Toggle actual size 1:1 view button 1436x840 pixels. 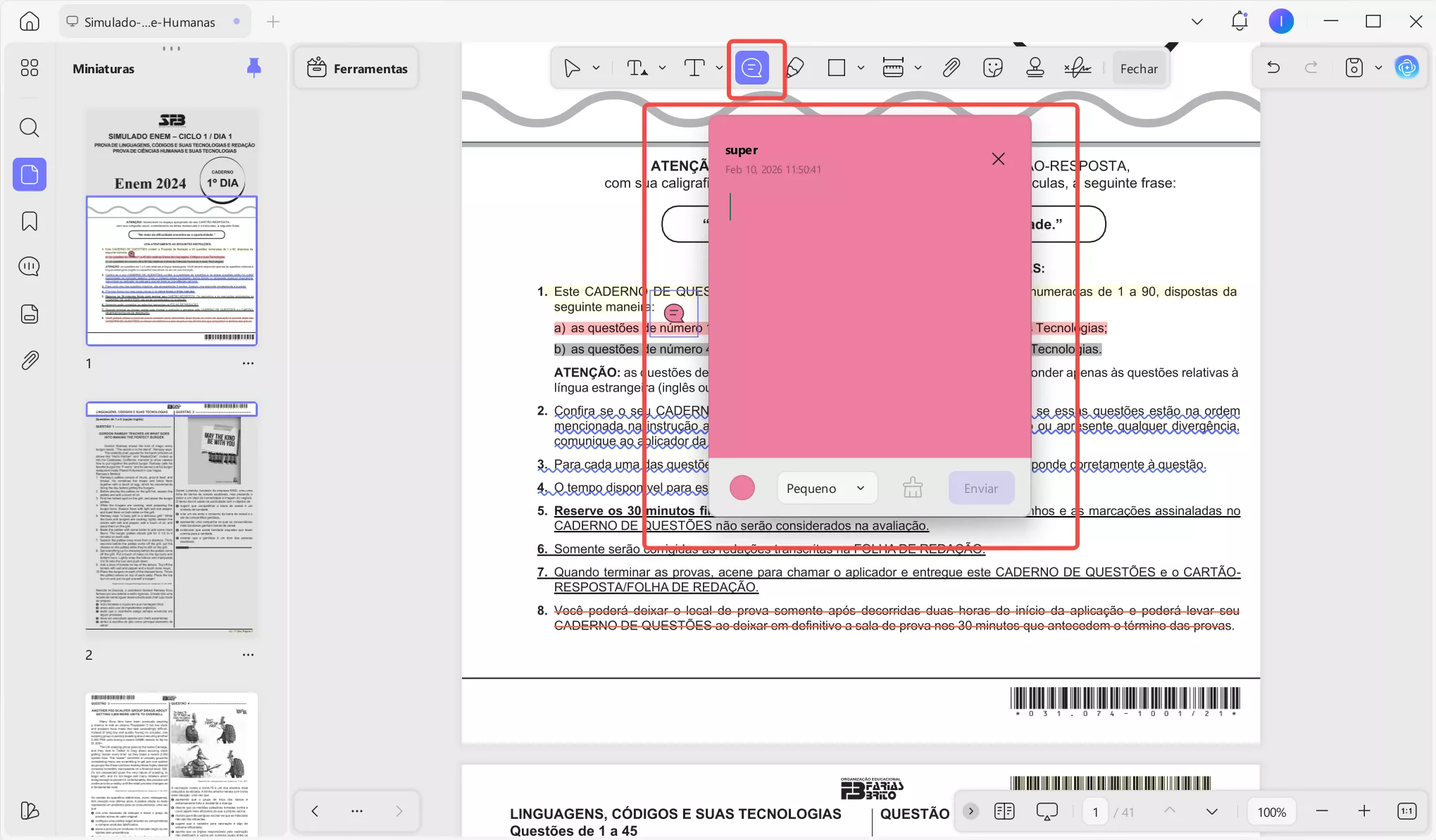point(1406,811)
